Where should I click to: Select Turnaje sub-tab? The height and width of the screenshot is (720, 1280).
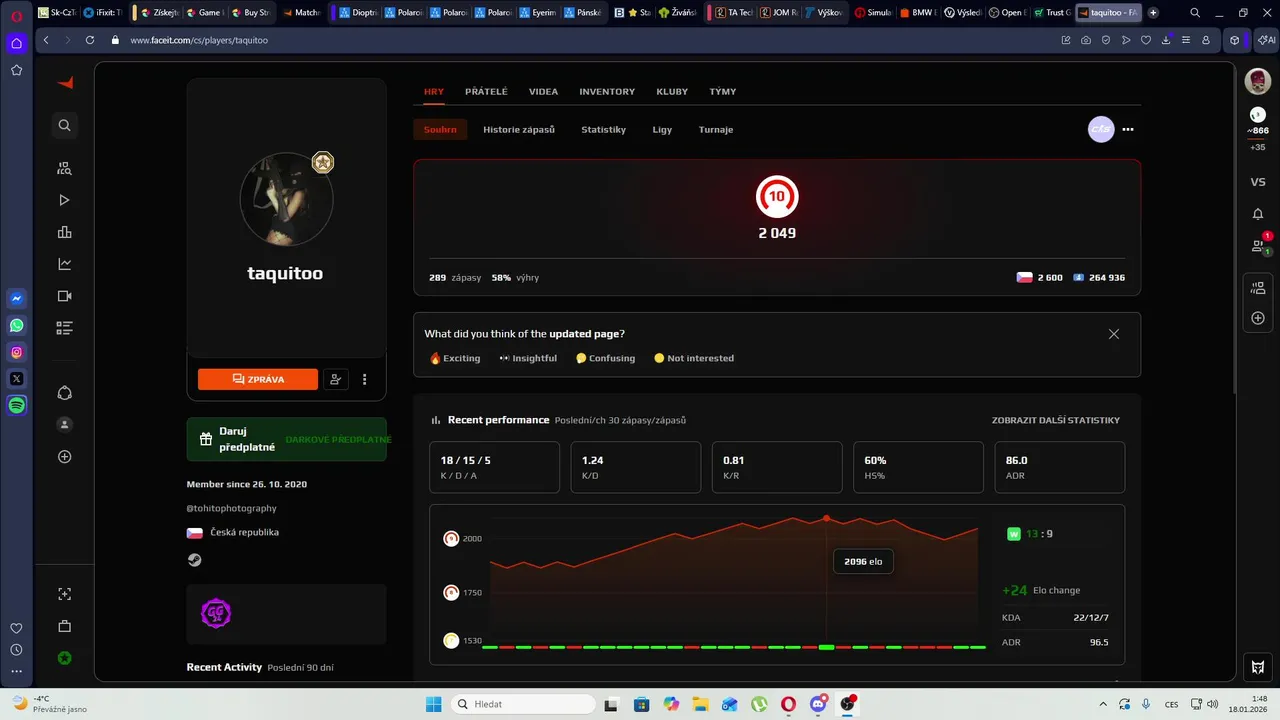click(x=716, y=130)
